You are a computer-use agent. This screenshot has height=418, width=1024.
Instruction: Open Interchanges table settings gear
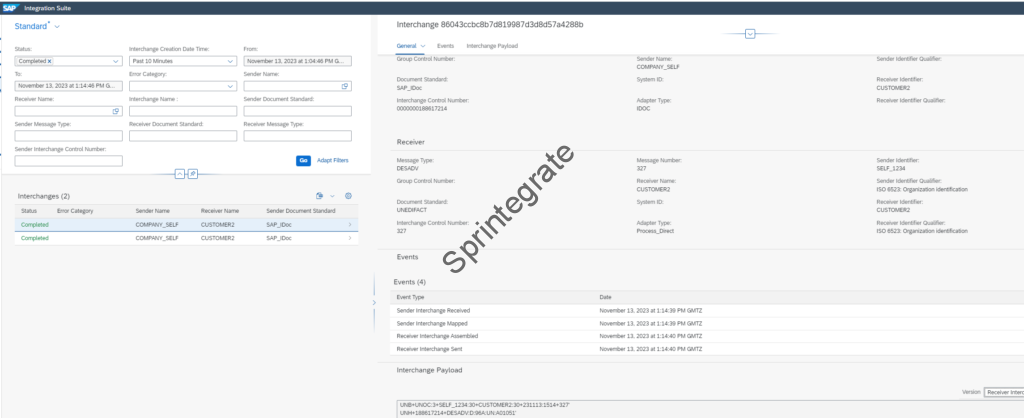click(x=348, y=196)
